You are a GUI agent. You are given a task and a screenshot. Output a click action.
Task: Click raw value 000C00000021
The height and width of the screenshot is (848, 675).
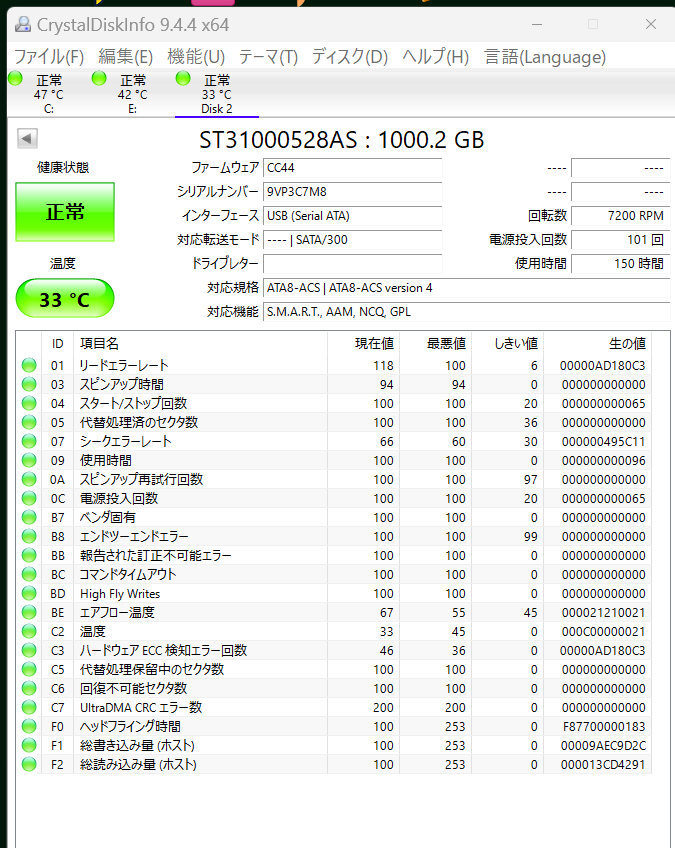[x=603, y=632]
